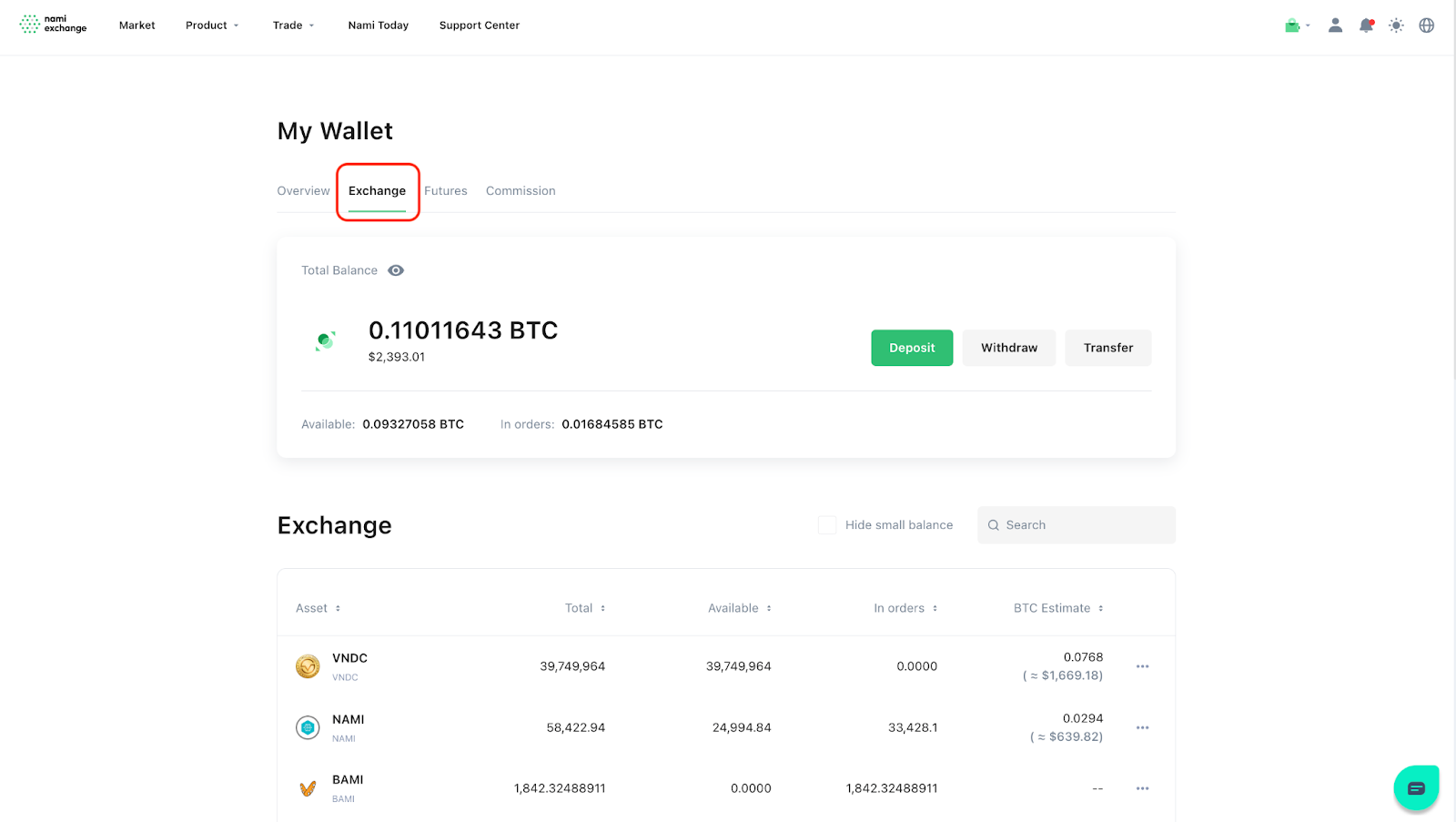
Task: Toggle light/dark theme sun icon
Action: [1396, 25]
